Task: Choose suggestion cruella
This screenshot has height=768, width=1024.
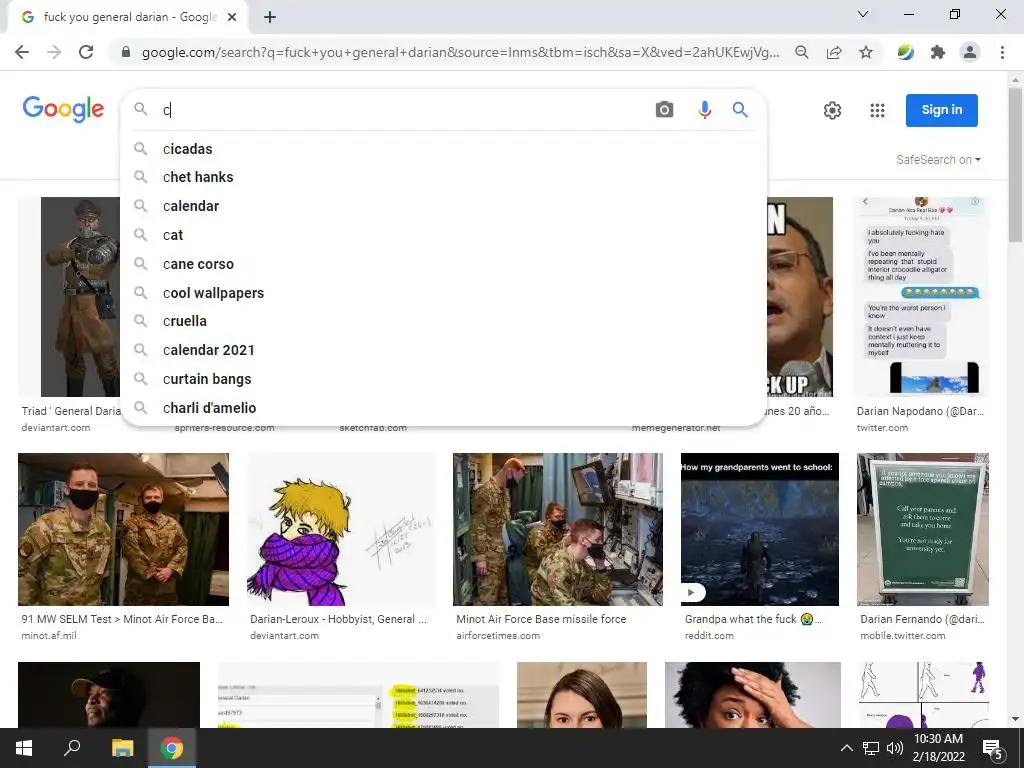Action: (x=443, y=321)
